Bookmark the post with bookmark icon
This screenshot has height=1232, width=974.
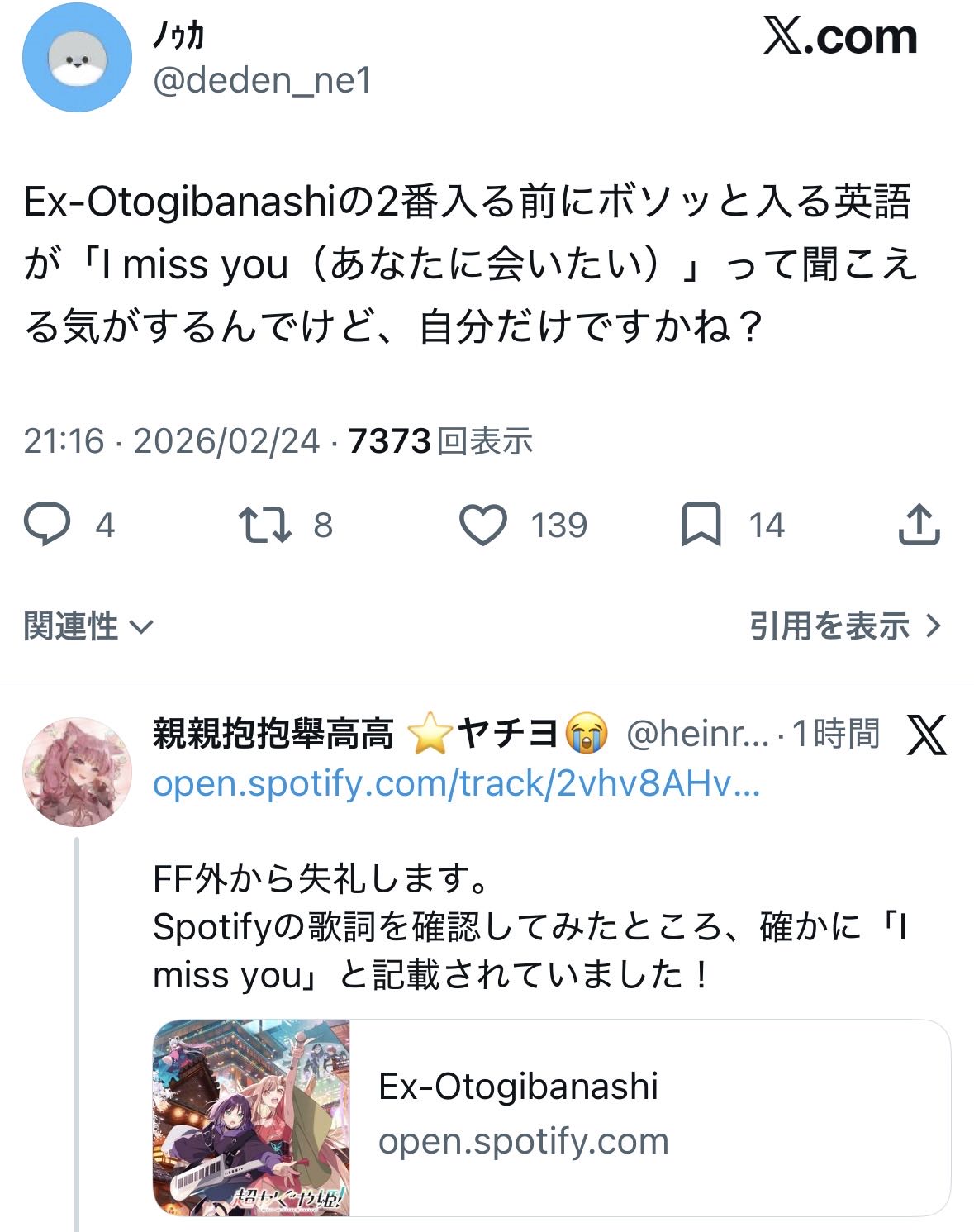[701, 525]
